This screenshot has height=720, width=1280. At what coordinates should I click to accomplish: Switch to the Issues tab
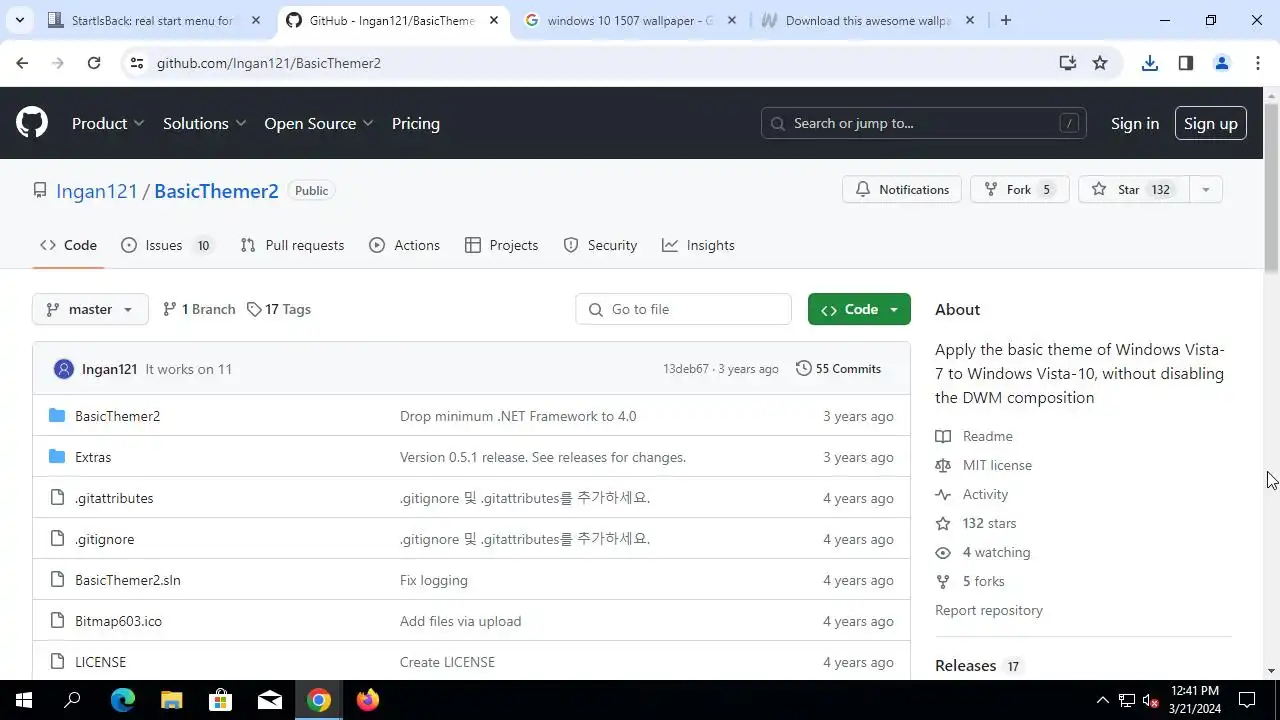167,245
